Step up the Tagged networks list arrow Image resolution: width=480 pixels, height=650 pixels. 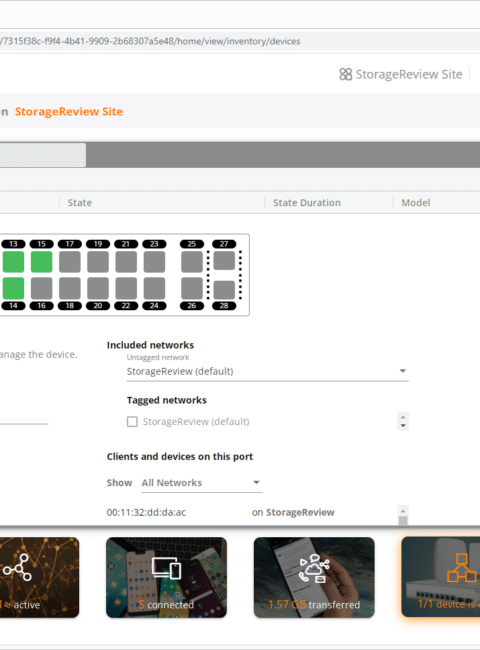pos(403,417)
